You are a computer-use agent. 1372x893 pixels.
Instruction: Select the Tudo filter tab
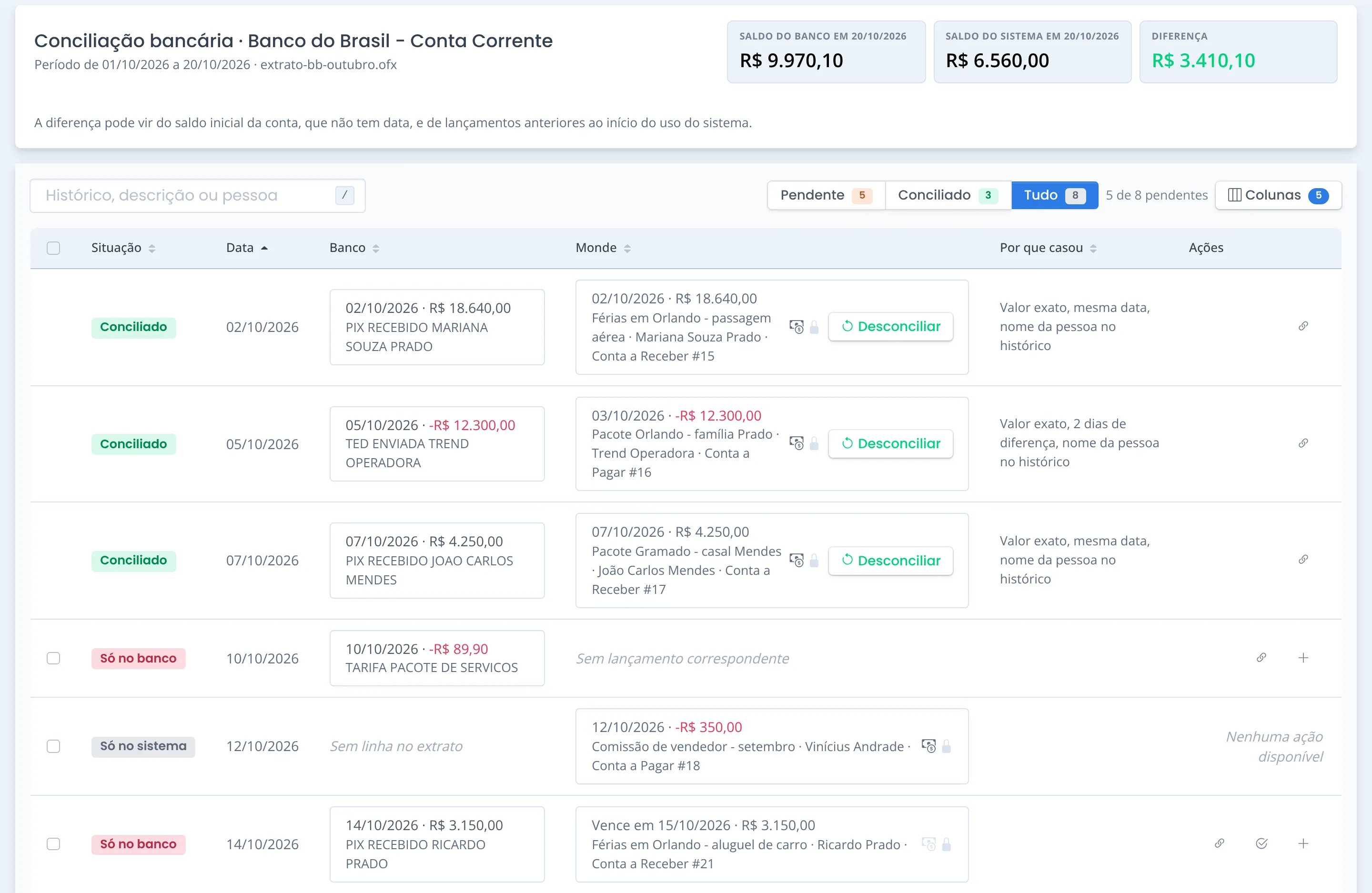click(x=1054, y=195)
